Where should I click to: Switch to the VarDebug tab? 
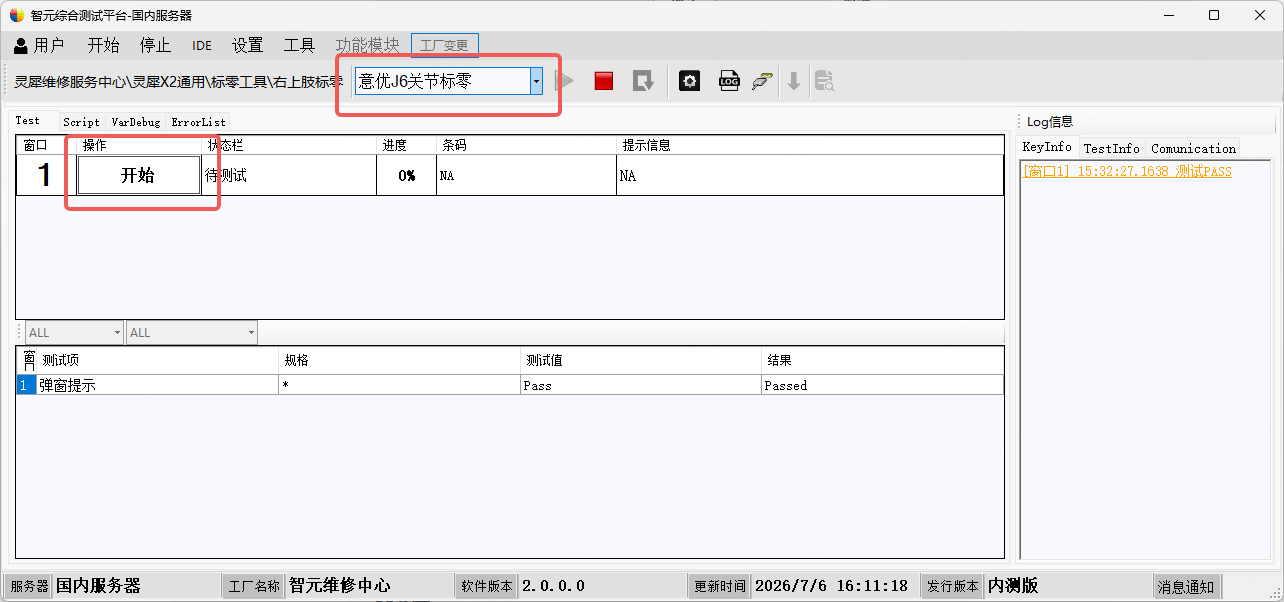coord(135,122)
